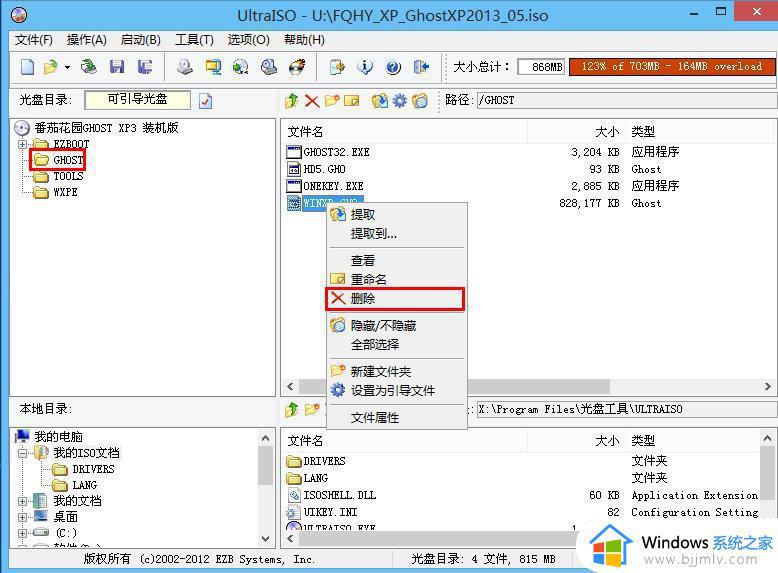
Task: Open the dropdown arrow next to Open icon
Action: pyautogui.click(x=67, y=67)
